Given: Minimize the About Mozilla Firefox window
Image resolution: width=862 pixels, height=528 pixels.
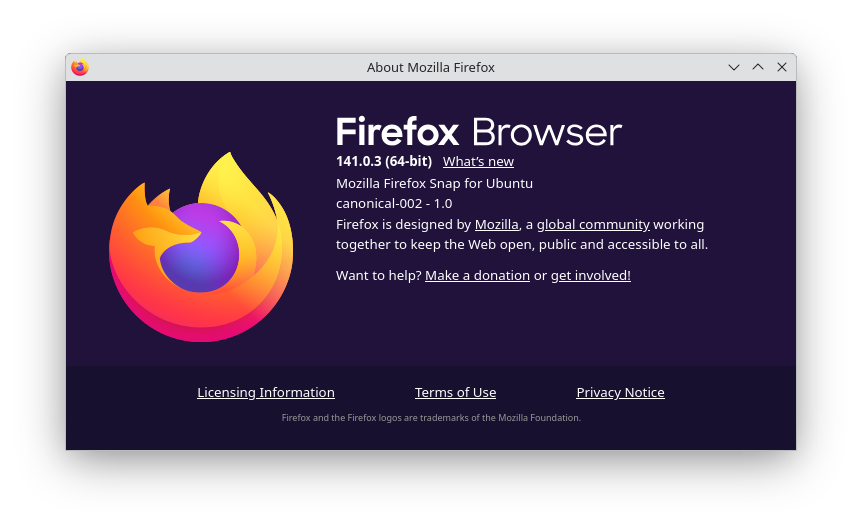Looking at the screenshot, I should pos(734,67).
